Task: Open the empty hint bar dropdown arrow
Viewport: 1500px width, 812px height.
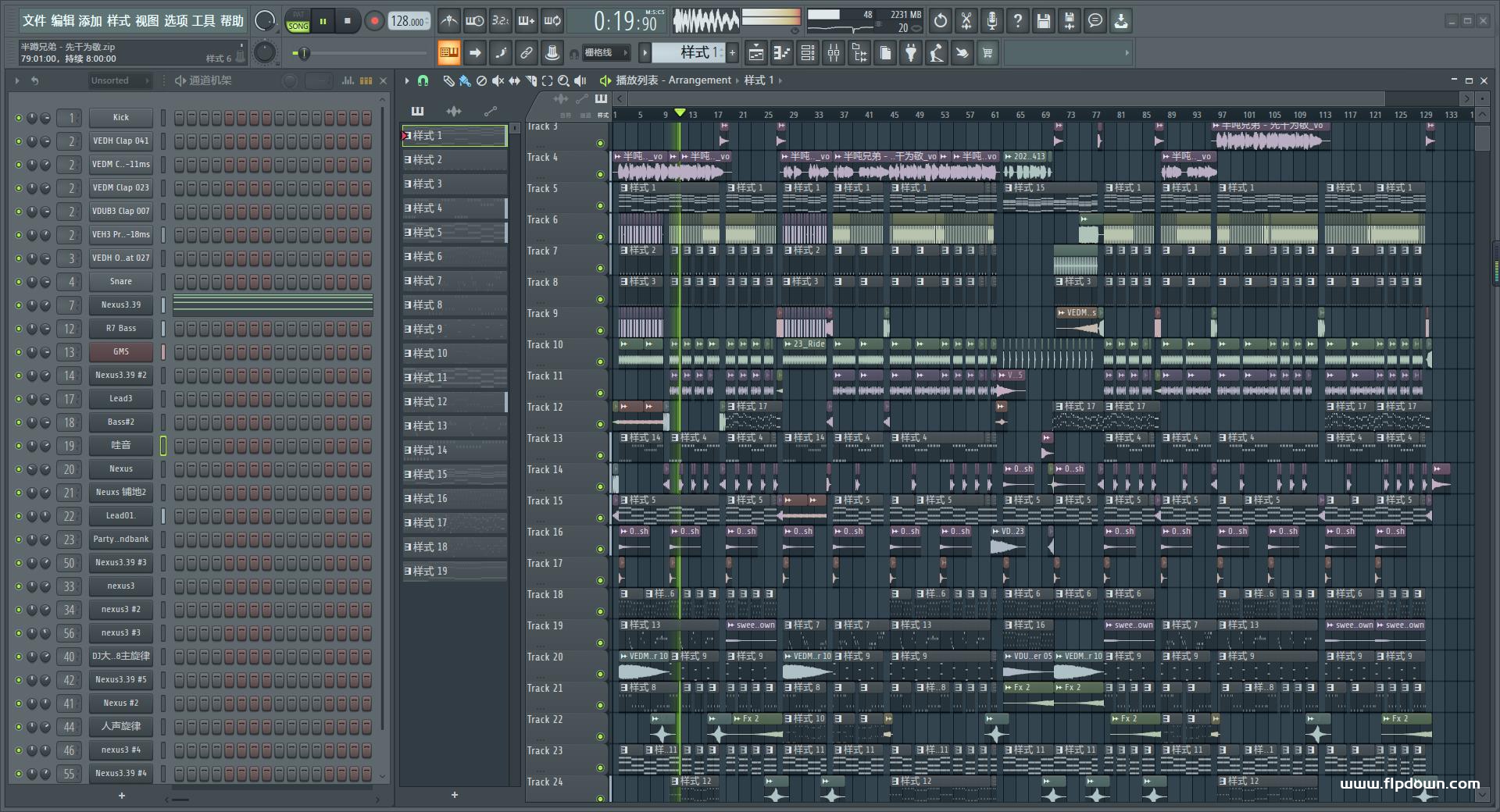Action: (1127, 53)
